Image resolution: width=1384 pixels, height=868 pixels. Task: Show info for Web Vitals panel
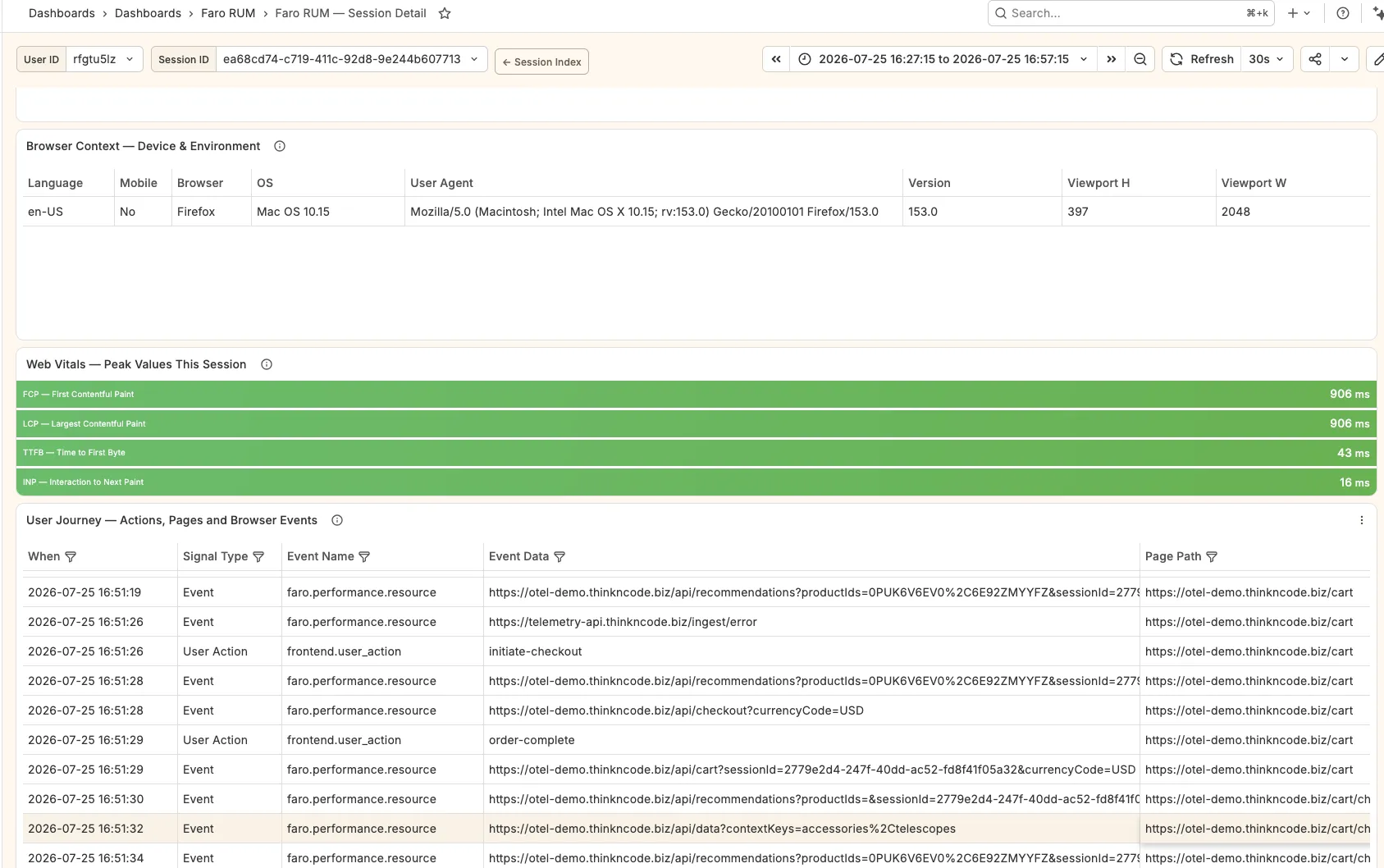pos(267,364)
